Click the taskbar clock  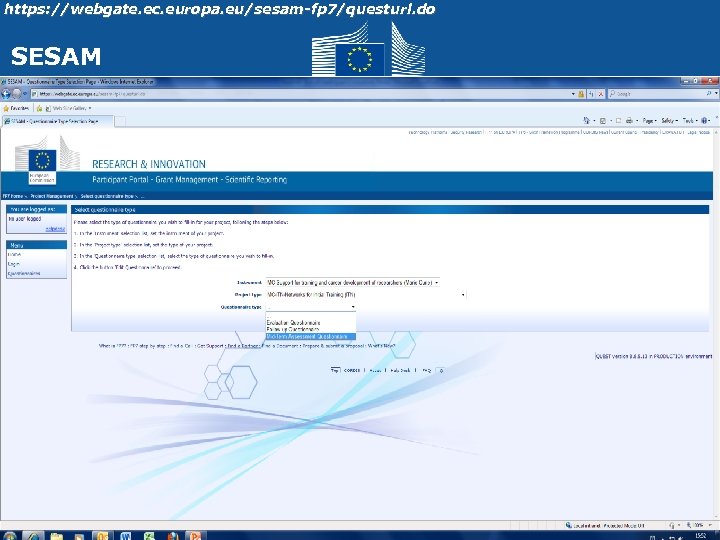pyautogui.click(x=701, y=536)
